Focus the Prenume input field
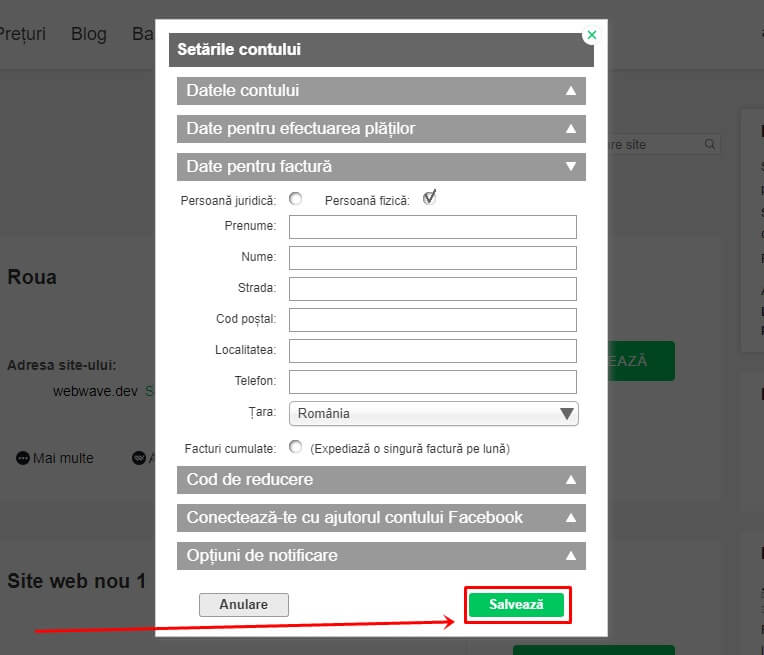The image size is (764, 655). [433, 227]
